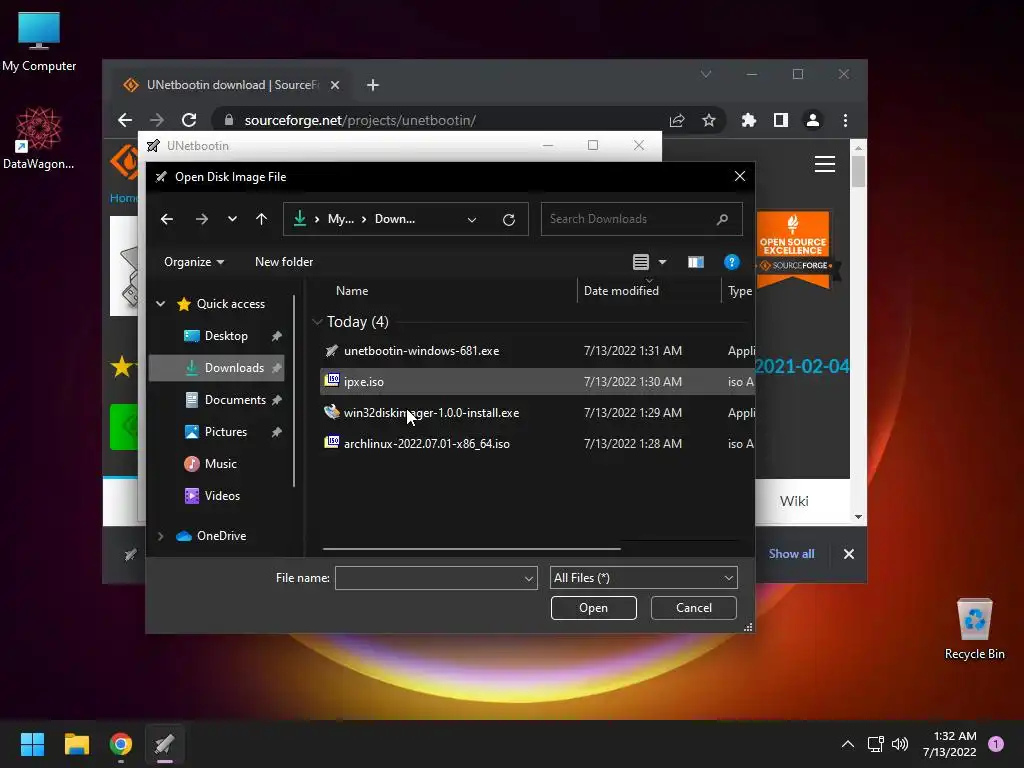Switch to Chrome on the taskbar
The image size is (1024, 768).
121,744
